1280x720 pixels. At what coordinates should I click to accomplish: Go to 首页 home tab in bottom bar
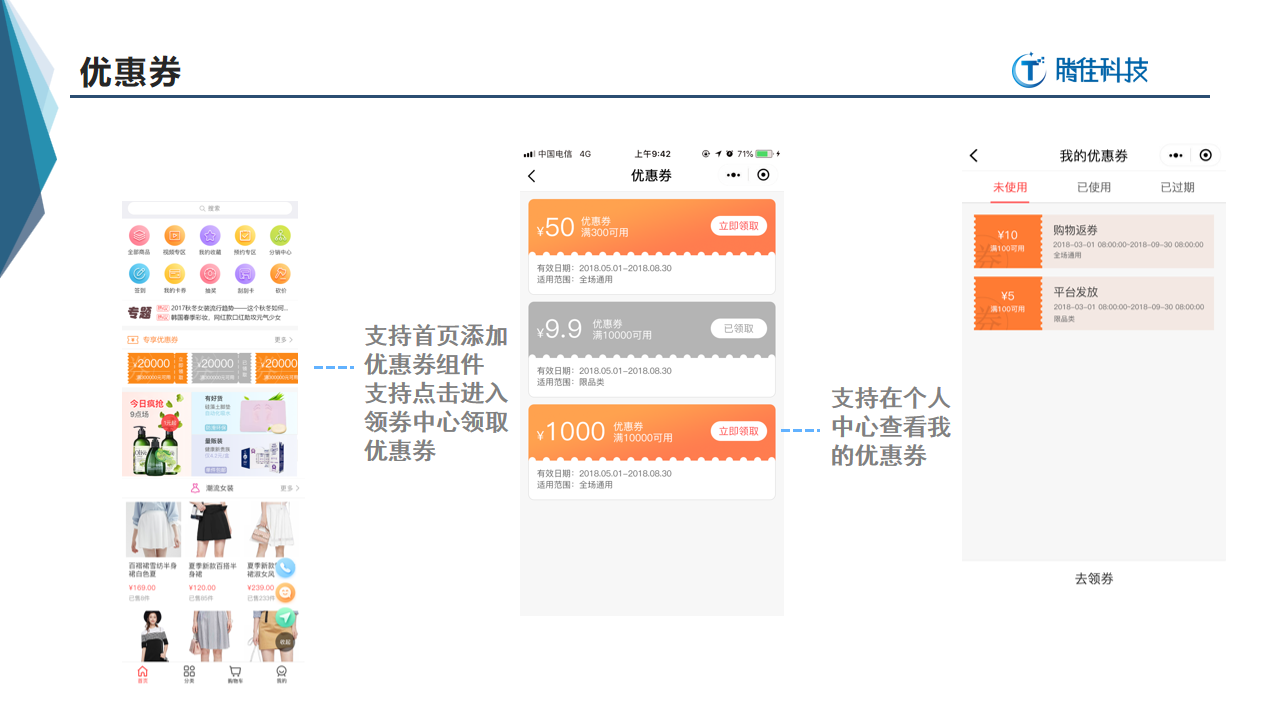(142, 674)
